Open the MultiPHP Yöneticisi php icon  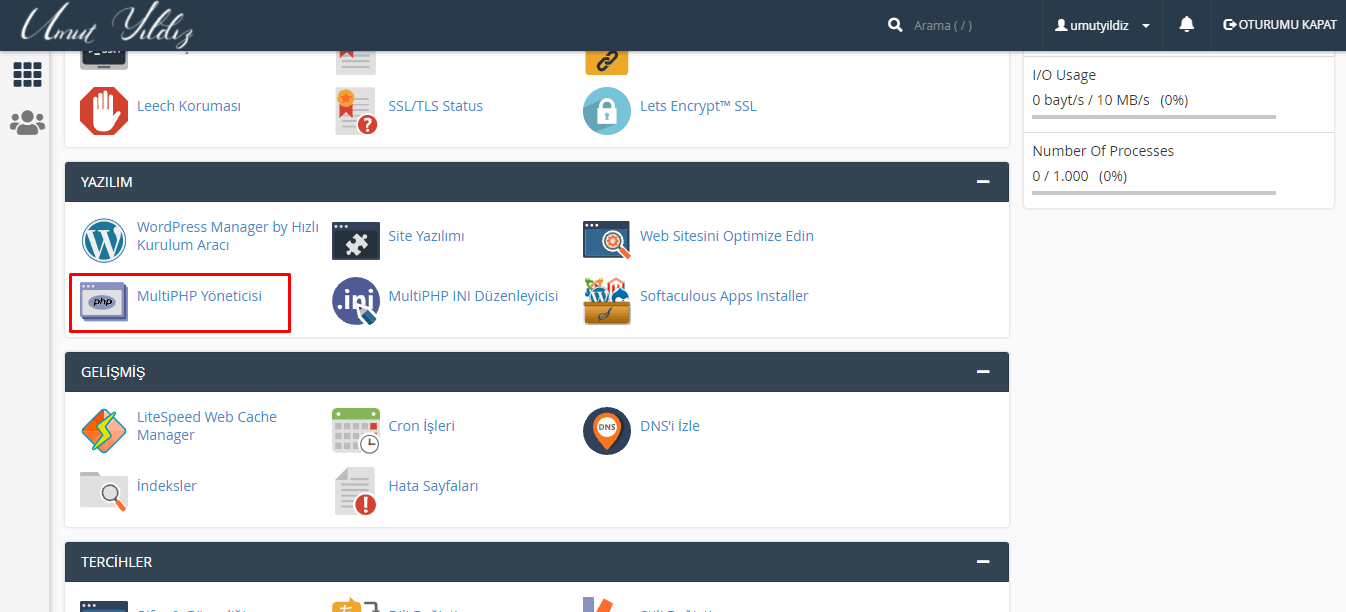[x=104, y=300]
